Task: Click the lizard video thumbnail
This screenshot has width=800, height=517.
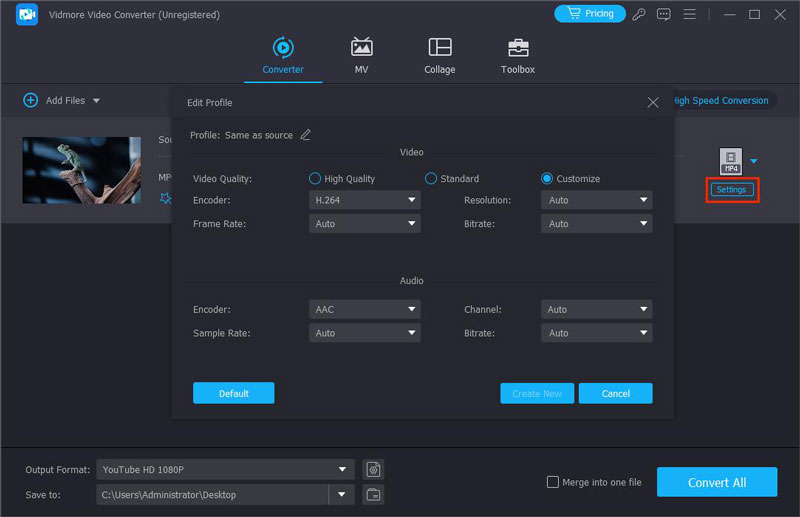Action: pyautogui.click(x=82, y=170)
